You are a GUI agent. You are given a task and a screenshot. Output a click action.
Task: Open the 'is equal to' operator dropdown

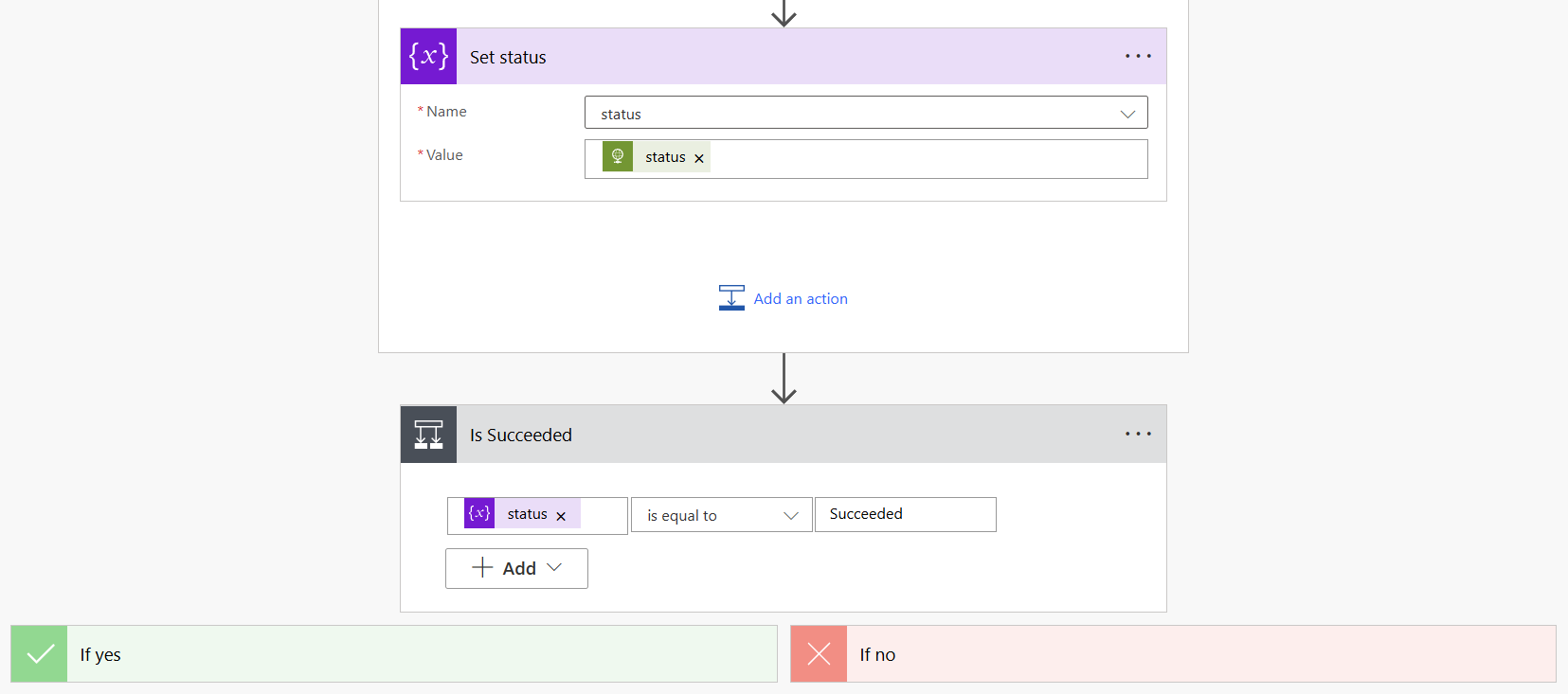(722, 515)
